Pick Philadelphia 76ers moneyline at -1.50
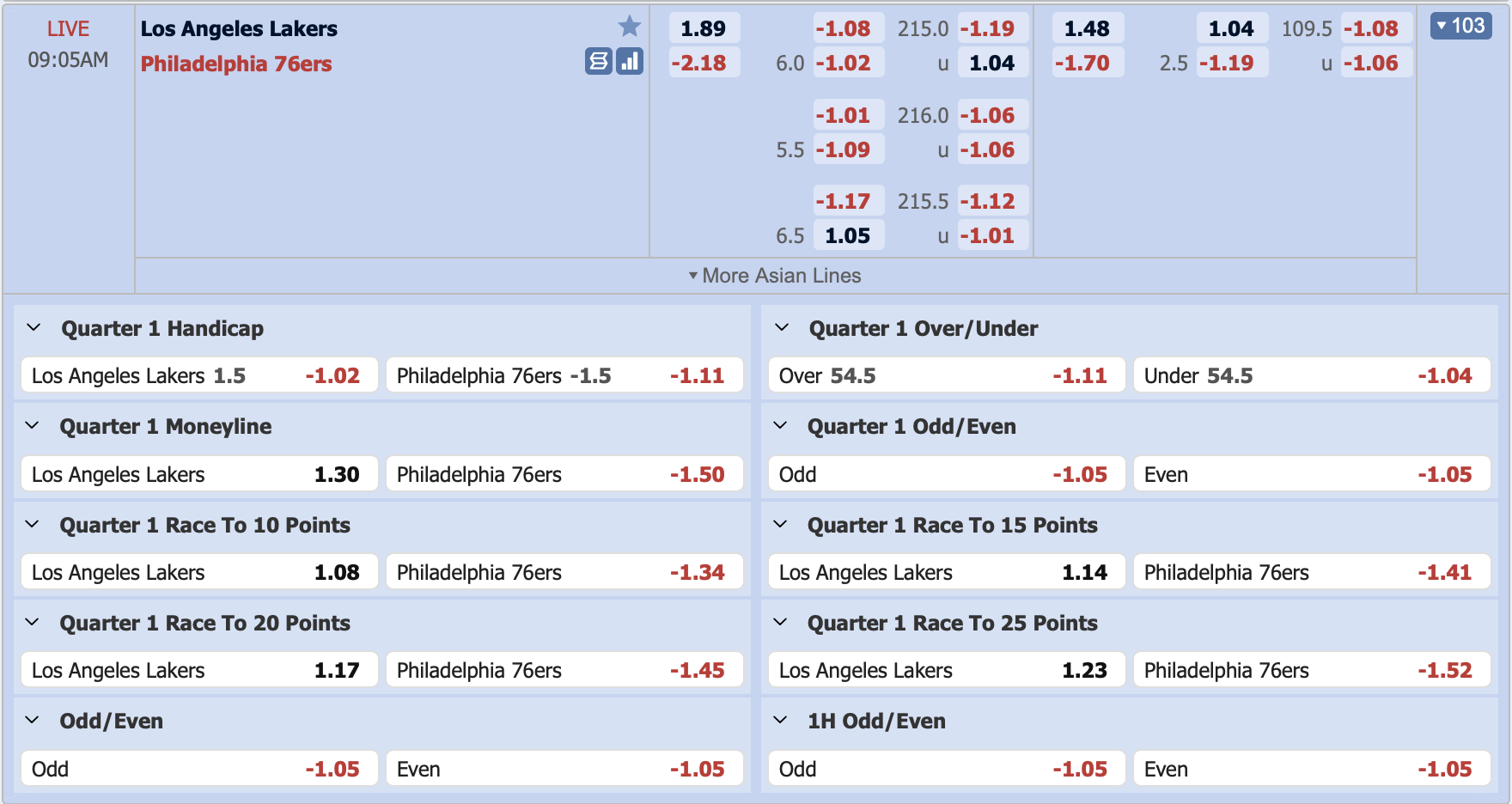 click(x=564, y=474)
